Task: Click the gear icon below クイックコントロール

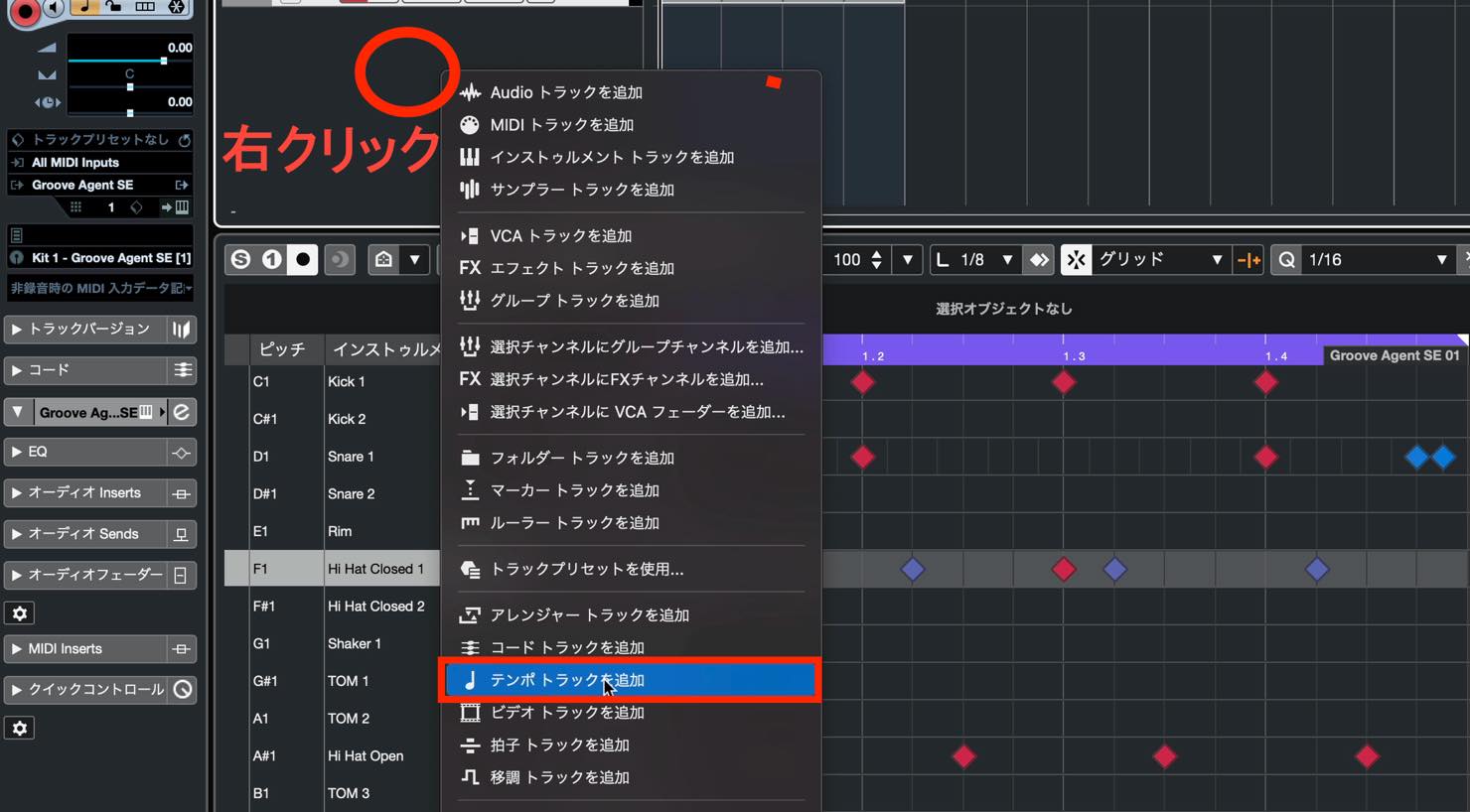Action: pos(20,728)
